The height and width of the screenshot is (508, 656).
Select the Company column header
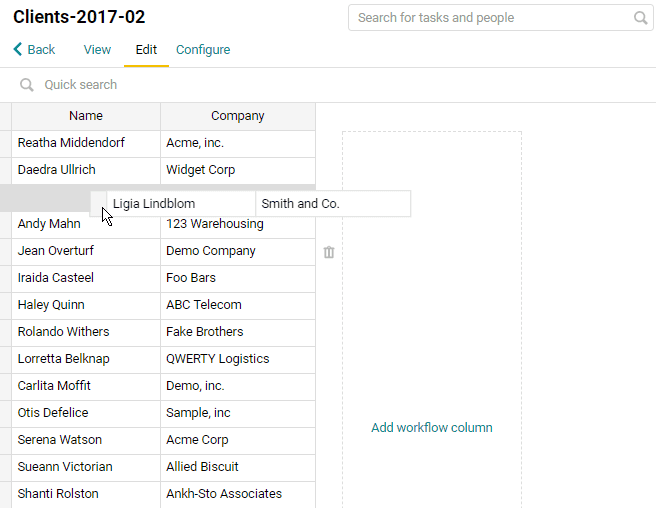pos(238,116)
